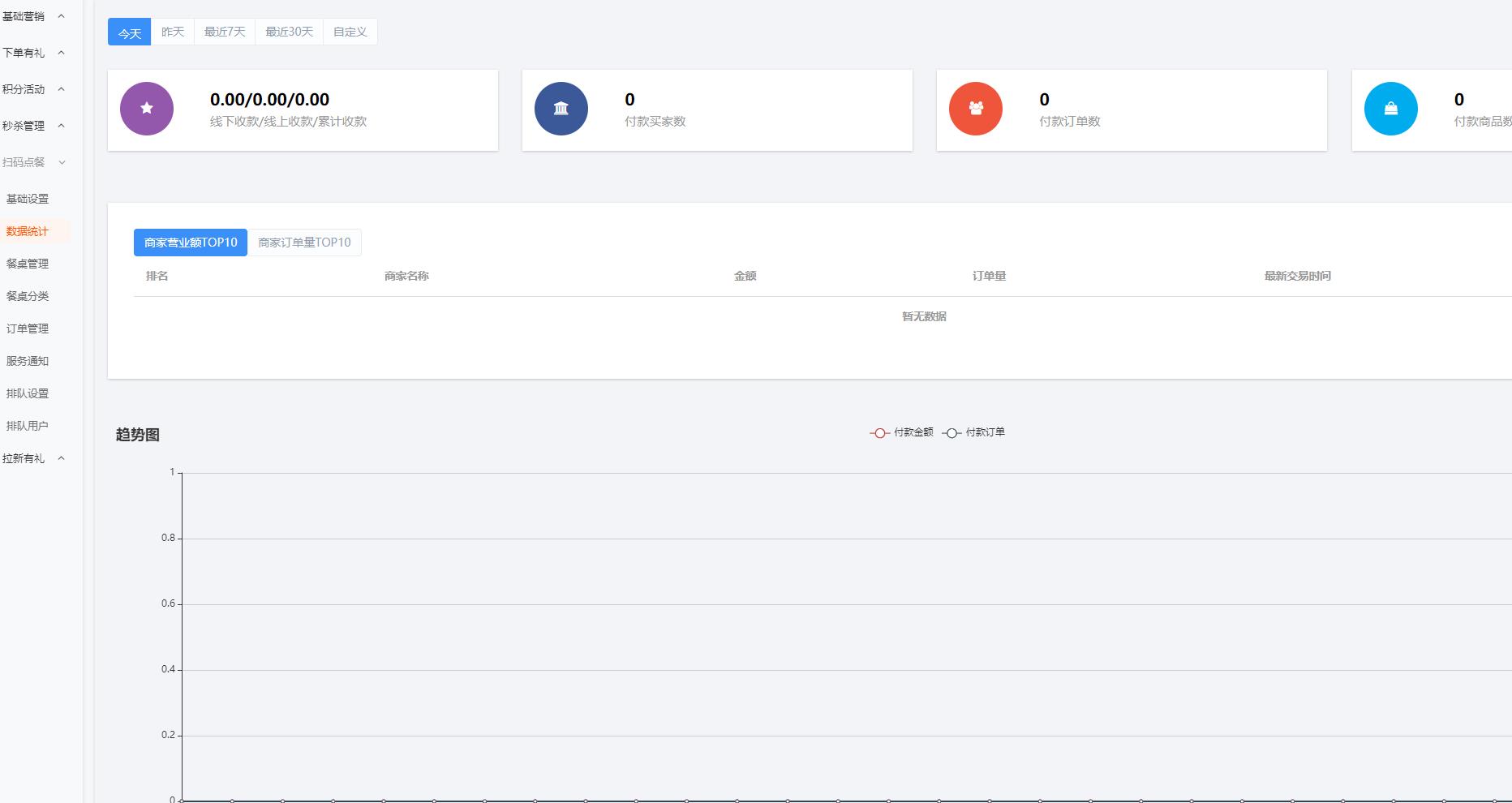
Task: Expand the 积分活动 sidebar menu
Action: tap(33, 89)
